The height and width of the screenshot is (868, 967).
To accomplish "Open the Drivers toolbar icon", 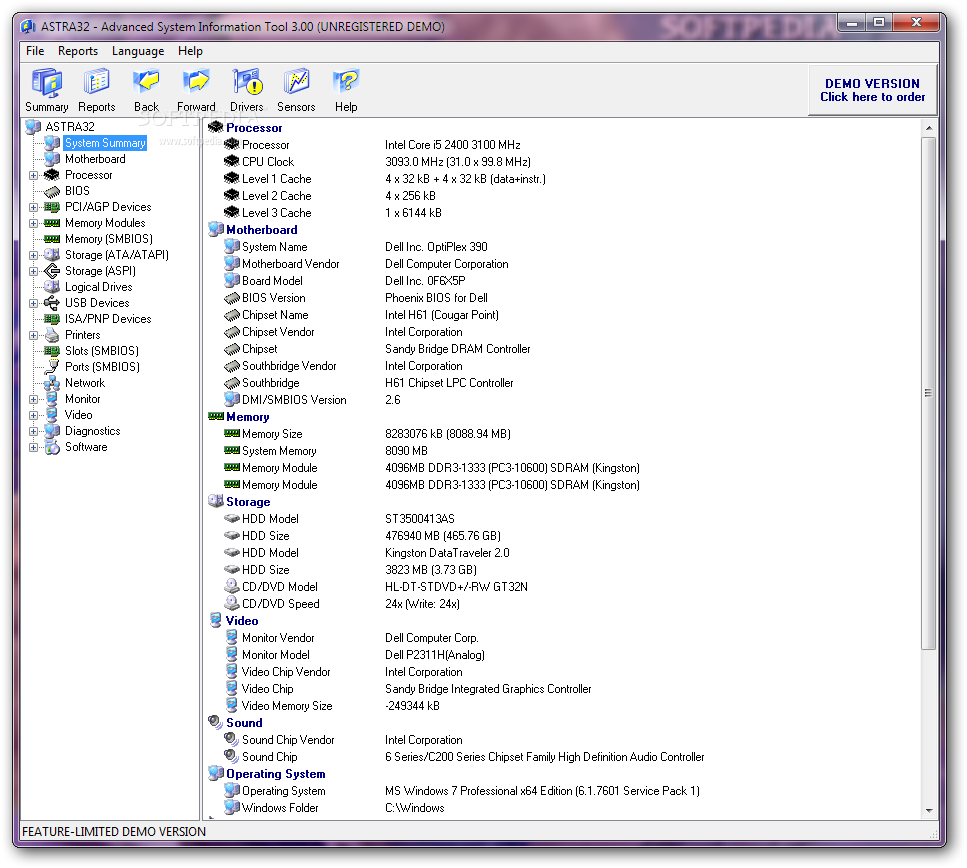I will [247, 90].
